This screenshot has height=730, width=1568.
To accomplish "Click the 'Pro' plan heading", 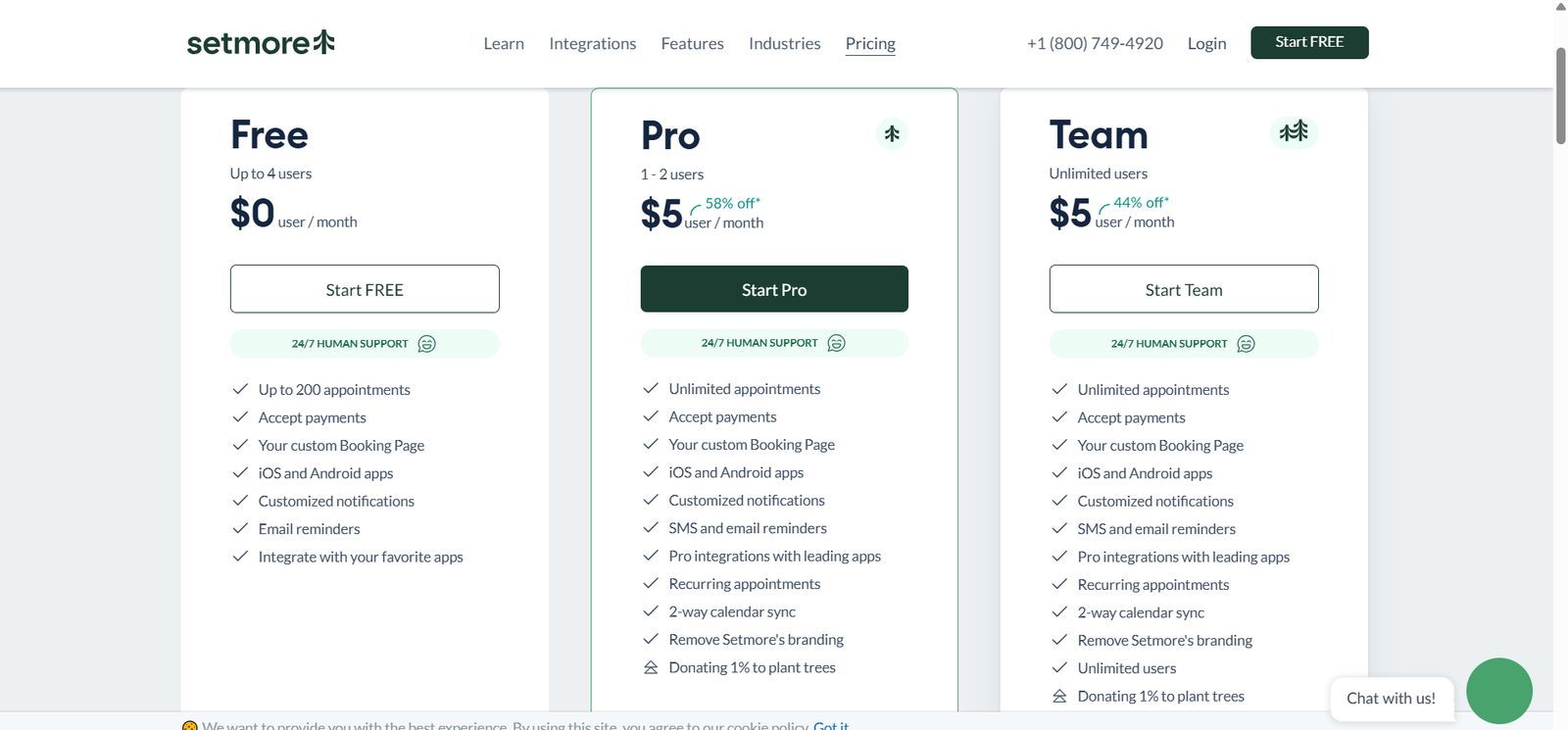I will [670, 135].
